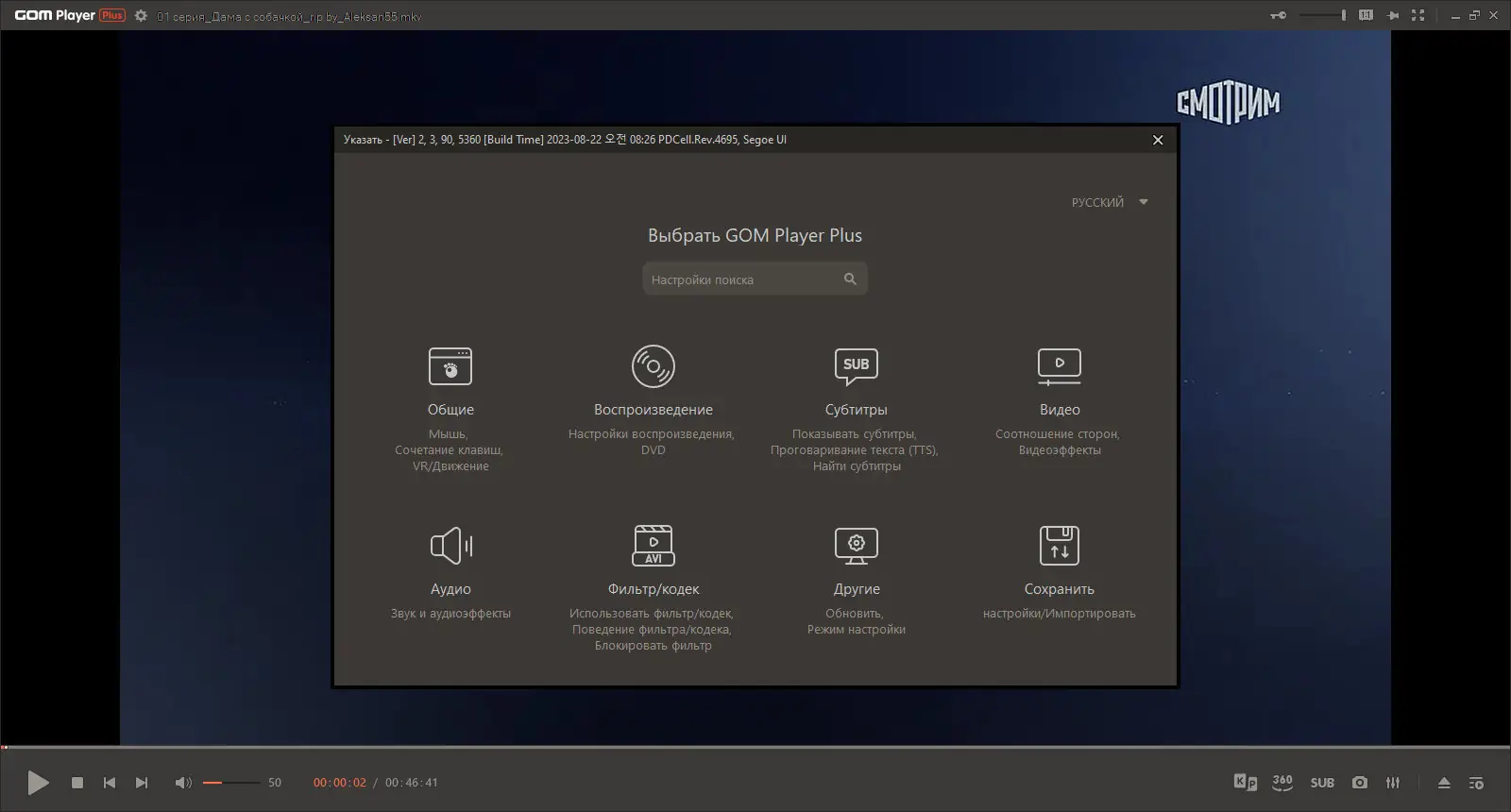
Task: Click the Выбрать GOM Player Plus heading
Action: (755, 235)
